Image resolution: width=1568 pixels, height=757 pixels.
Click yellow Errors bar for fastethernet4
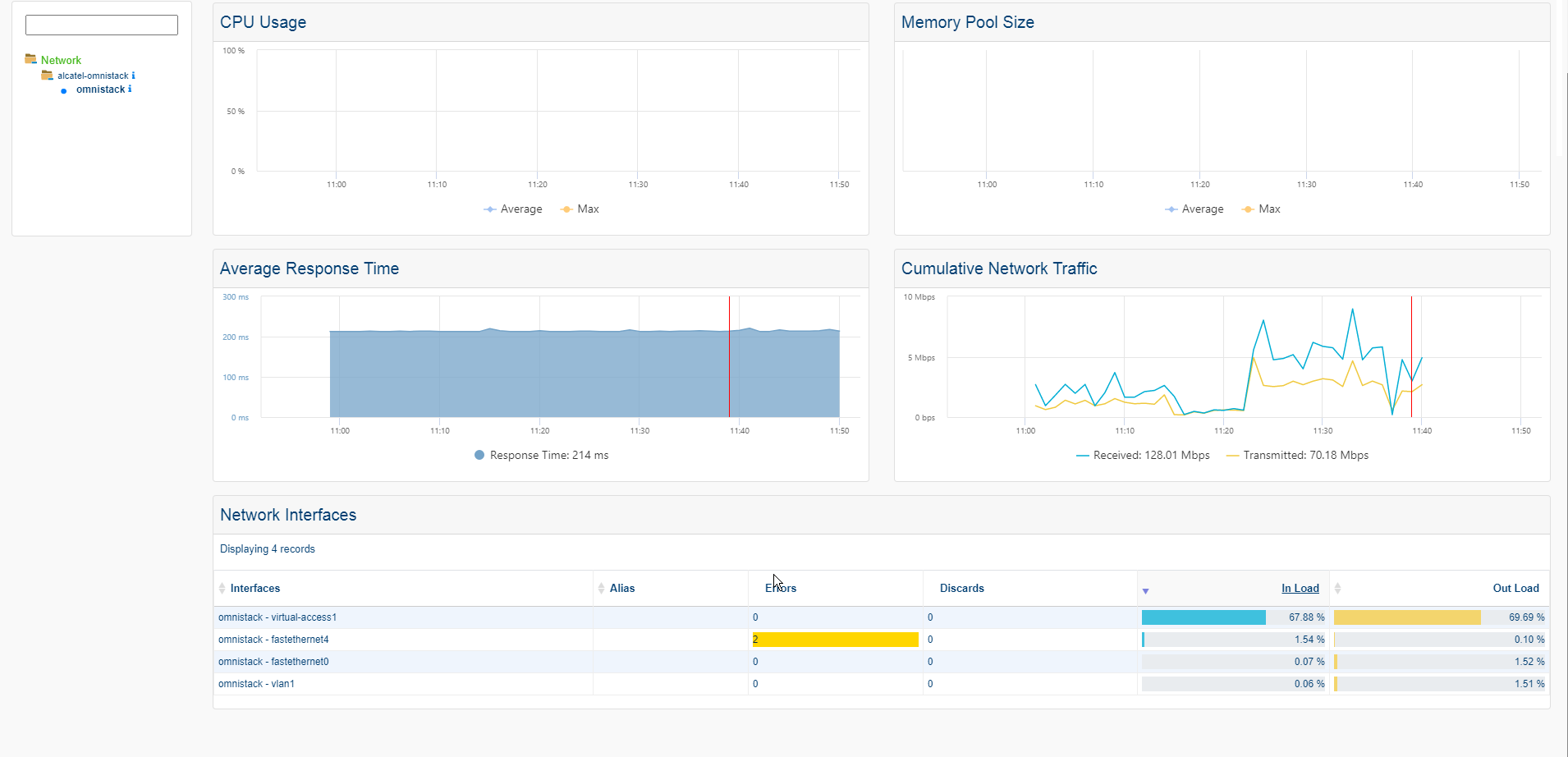[835, 640]
